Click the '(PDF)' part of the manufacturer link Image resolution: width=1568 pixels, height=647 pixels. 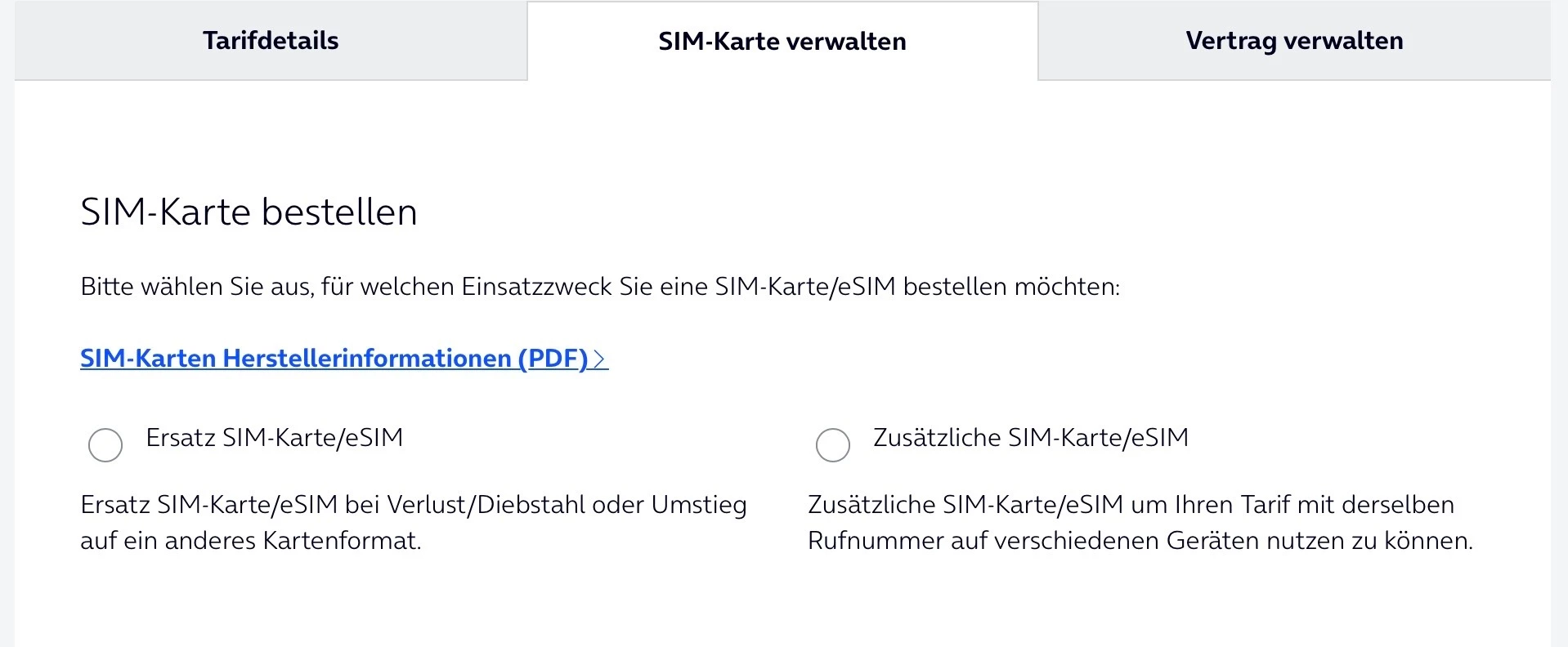[553, 359]
